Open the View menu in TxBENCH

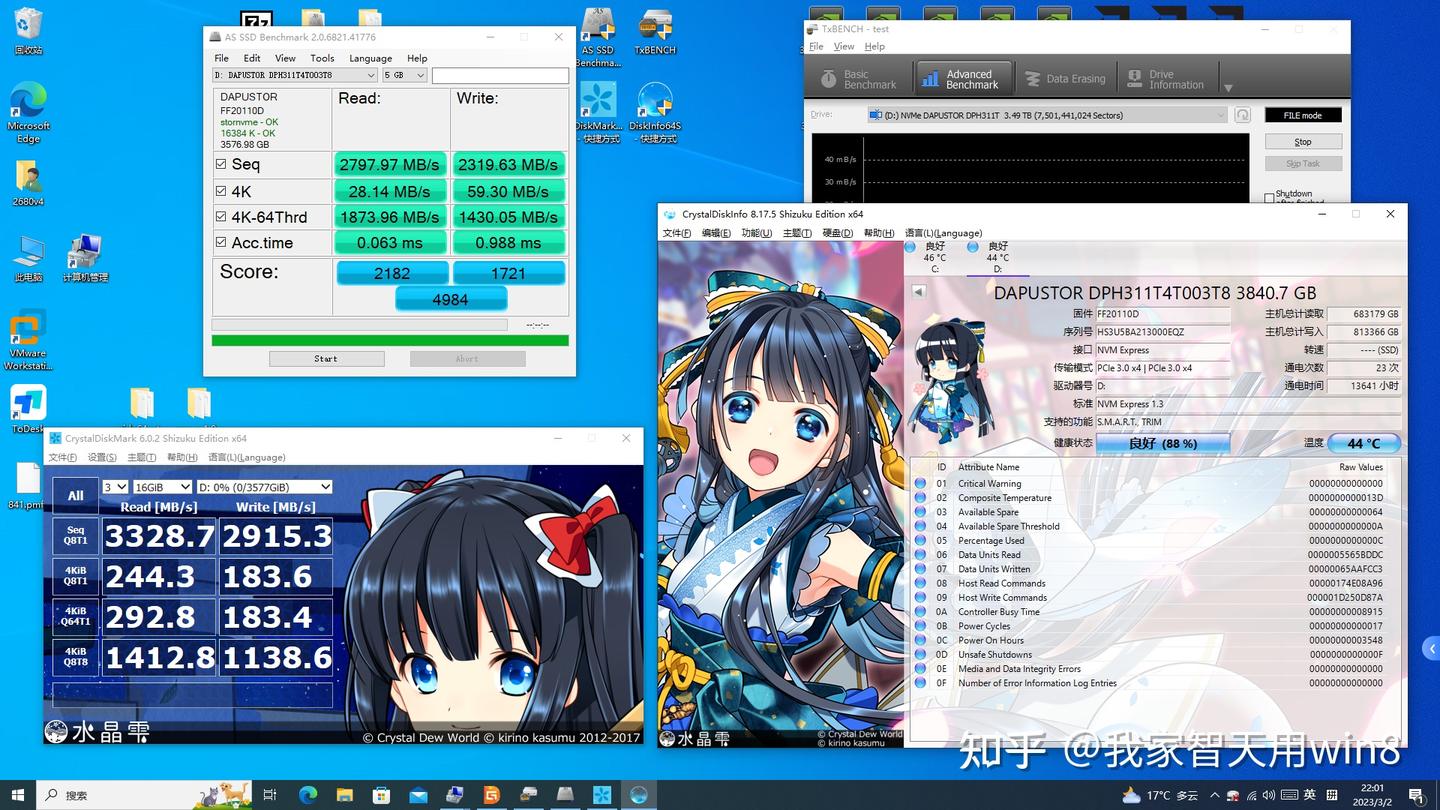843,46
